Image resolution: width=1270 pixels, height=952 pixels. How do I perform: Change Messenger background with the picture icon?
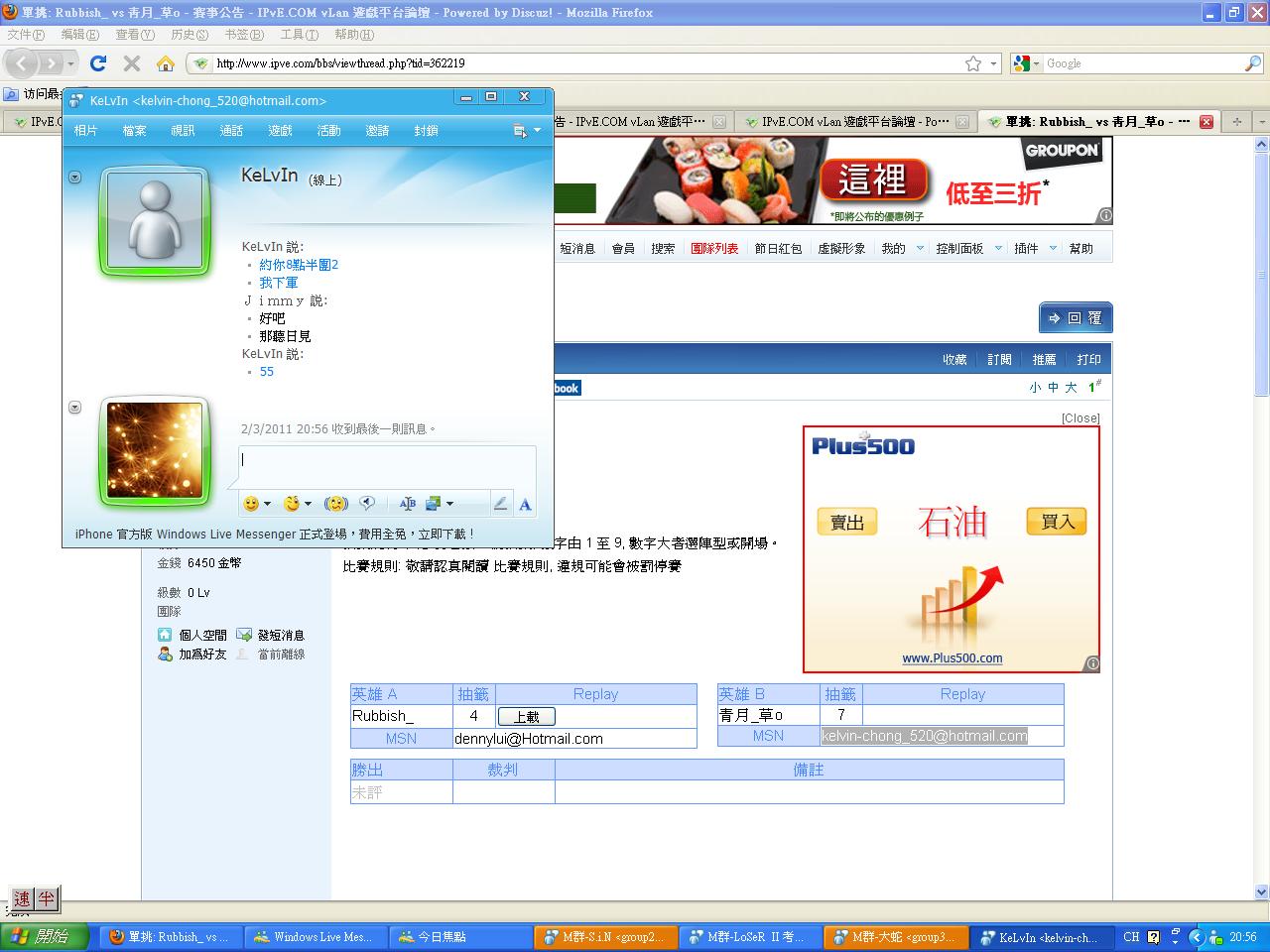coord(434,504)
